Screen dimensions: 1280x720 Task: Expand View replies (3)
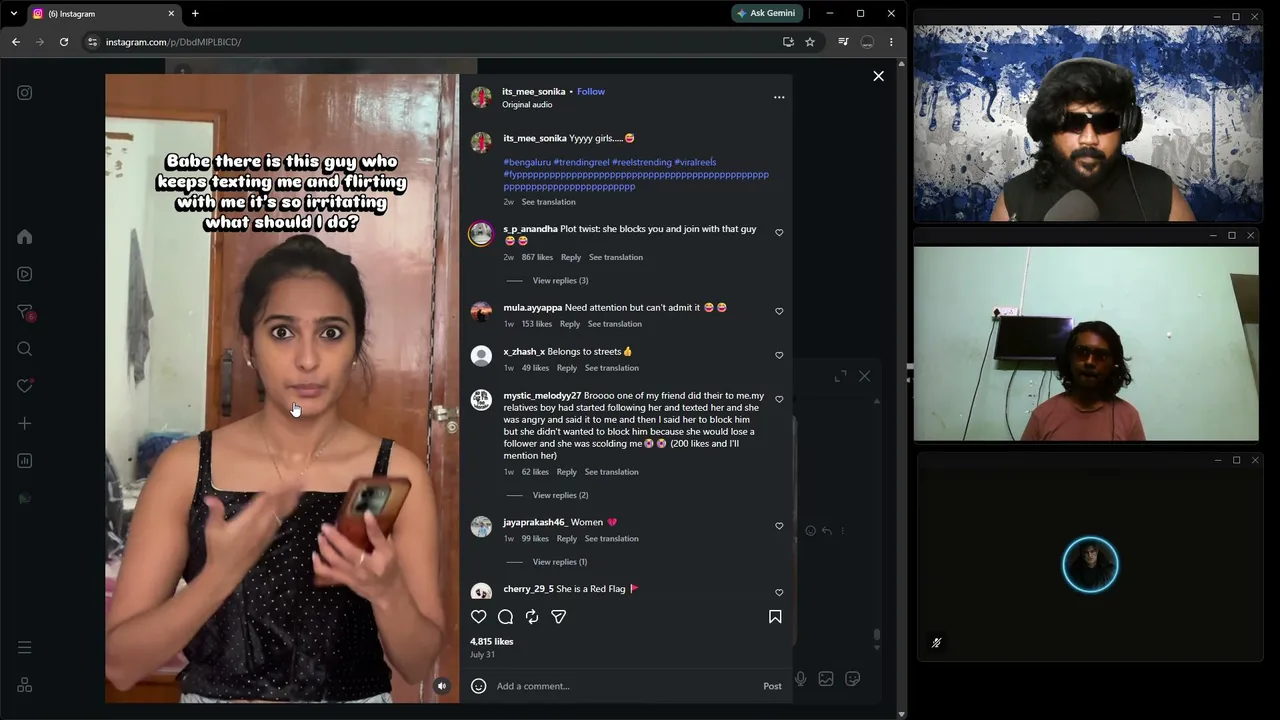[560, 281]
